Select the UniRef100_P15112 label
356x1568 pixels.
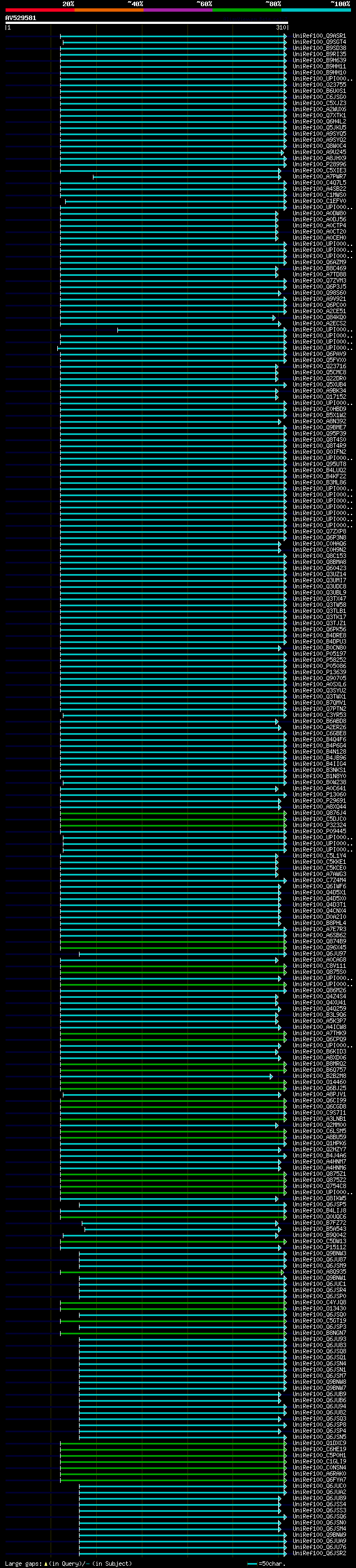pyautogui.click(x=319, y=1247)
